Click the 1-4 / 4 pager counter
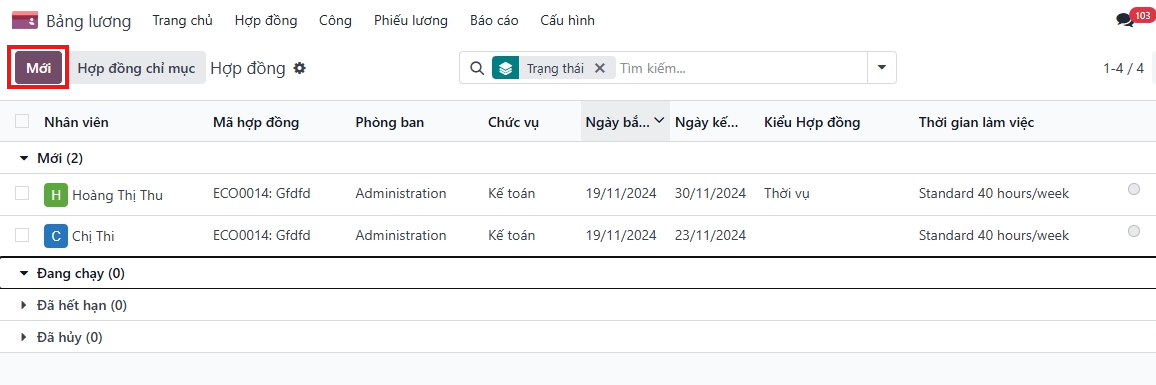 pos(1123,69)
